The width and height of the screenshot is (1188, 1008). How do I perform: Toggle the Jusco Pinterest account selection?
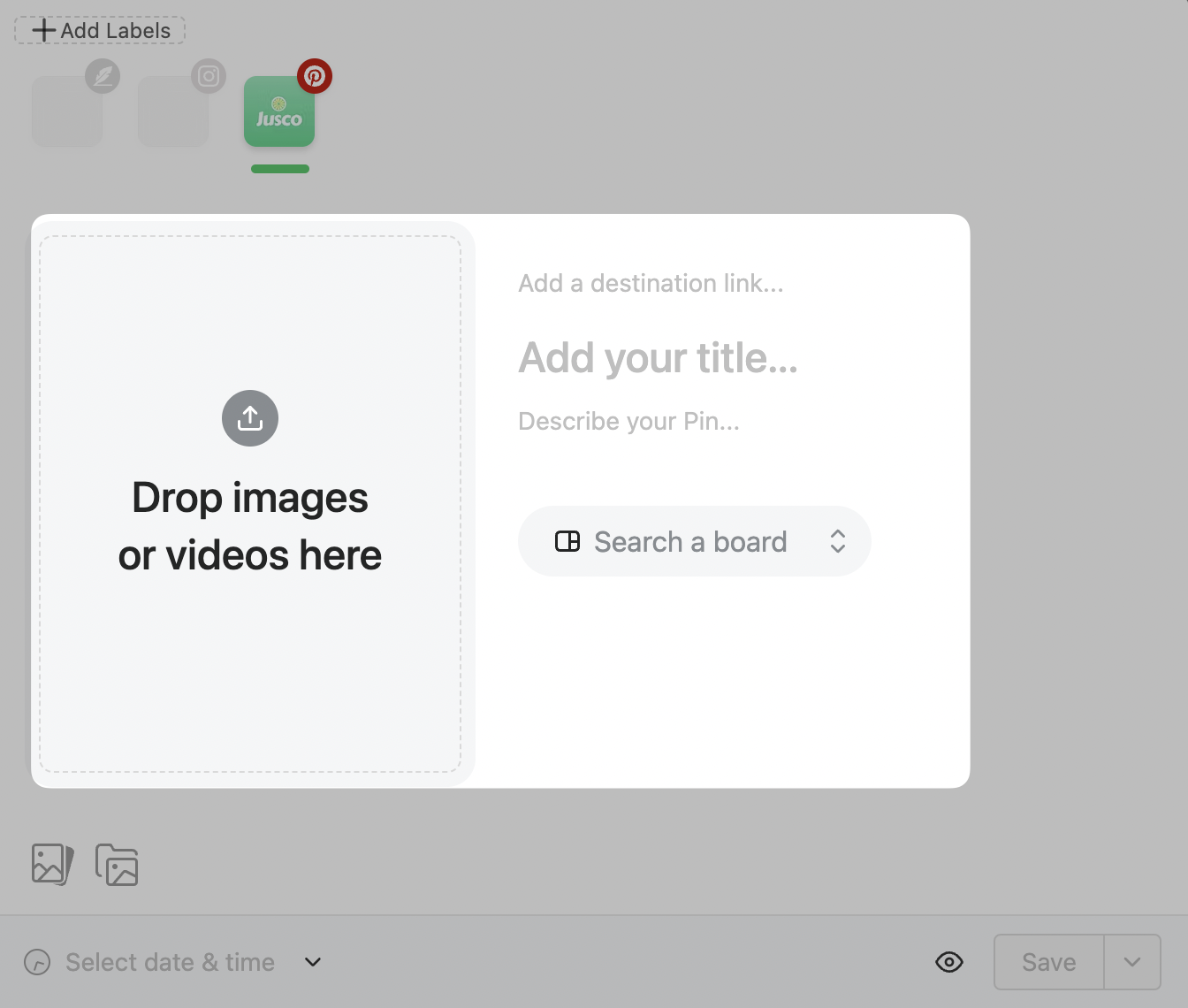point(278,112)
